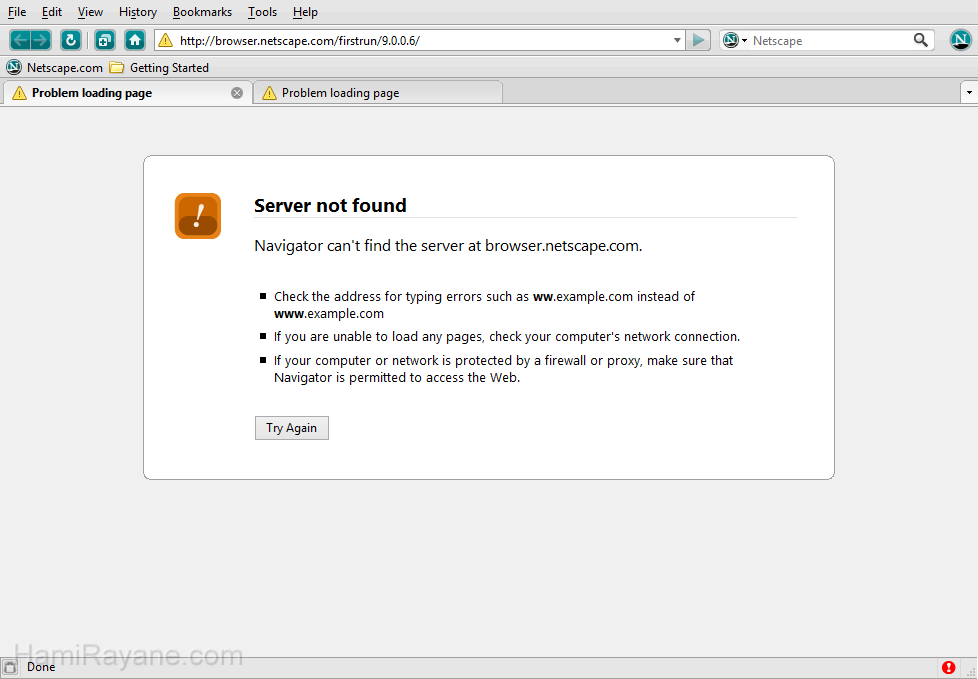
Task: Click the red error icon in the status bar
Action: tap(949, 667)
